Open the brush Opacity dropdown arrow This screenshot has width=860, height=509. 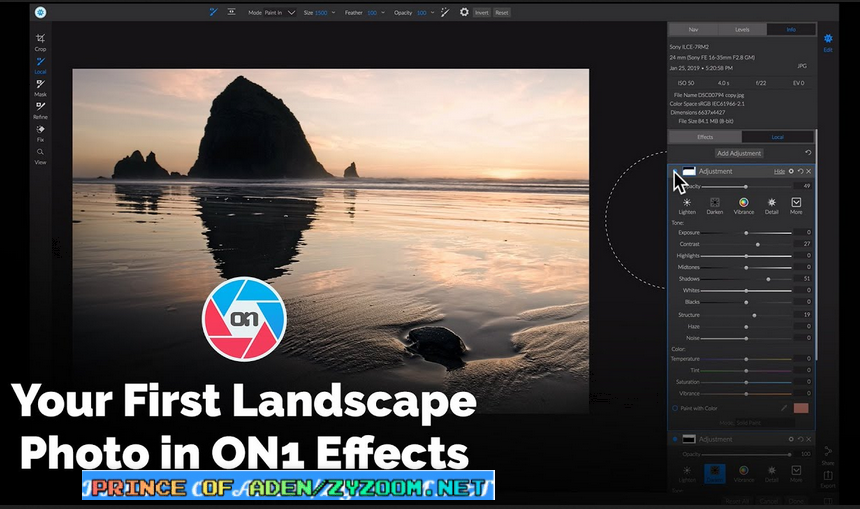(432, 13)
